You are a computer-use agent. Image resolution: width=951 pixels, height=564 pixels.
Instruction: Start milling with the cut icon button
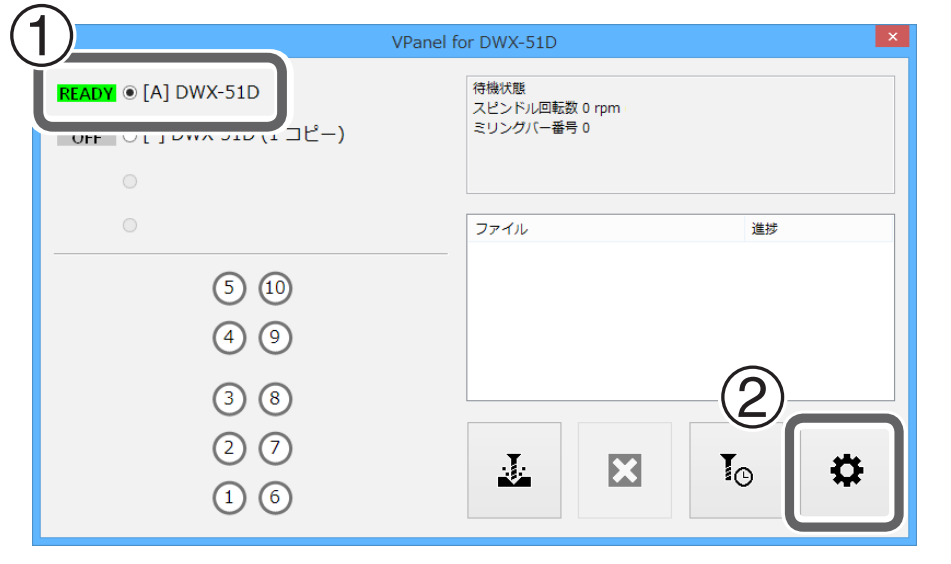click(514, 471)
